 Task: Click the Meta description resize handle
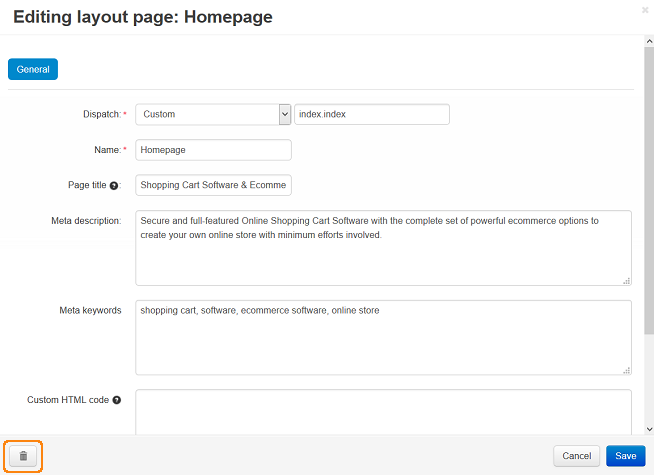click(x=626, y=281)
